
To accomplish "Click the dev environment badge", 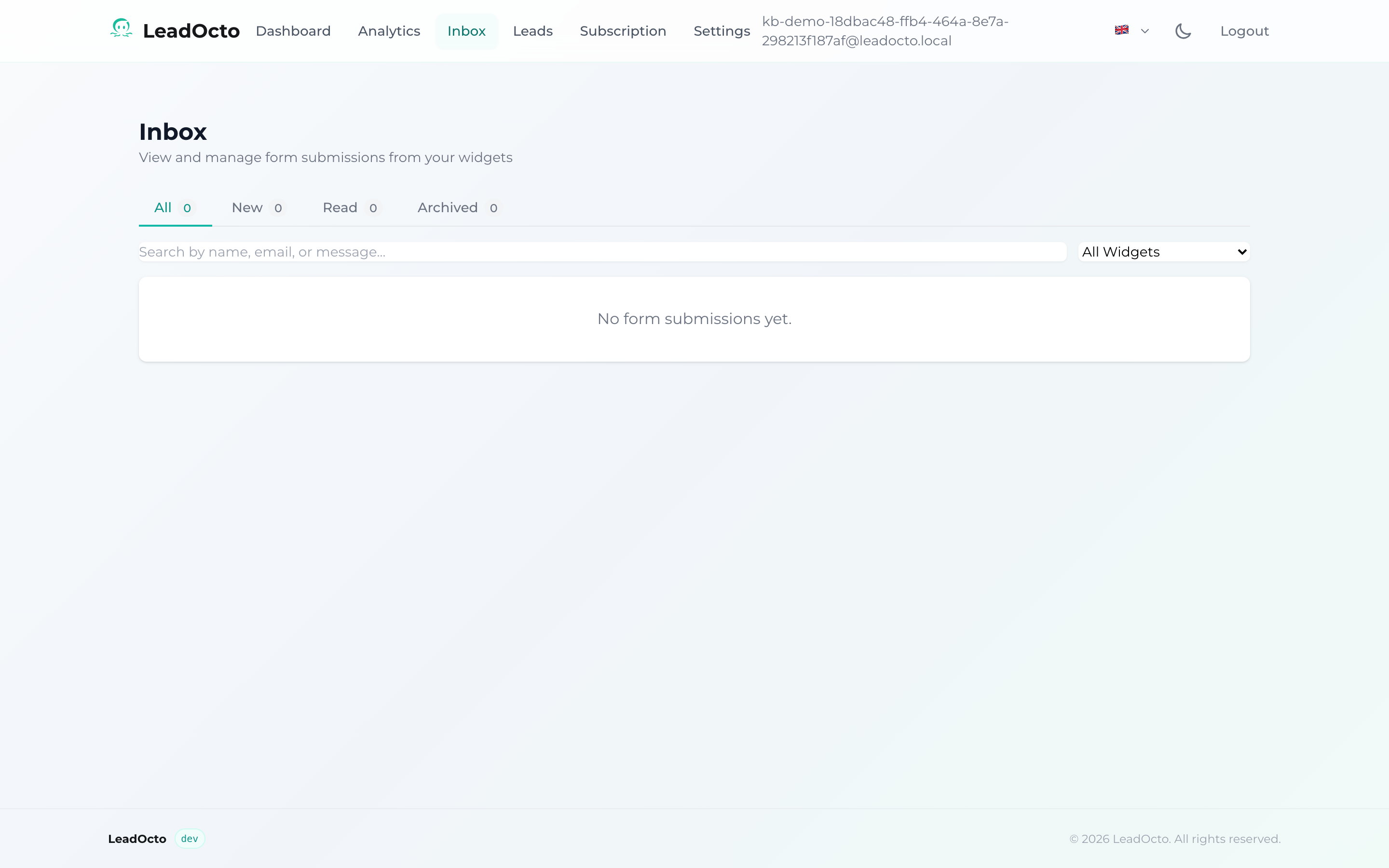I will pos(190,838).
